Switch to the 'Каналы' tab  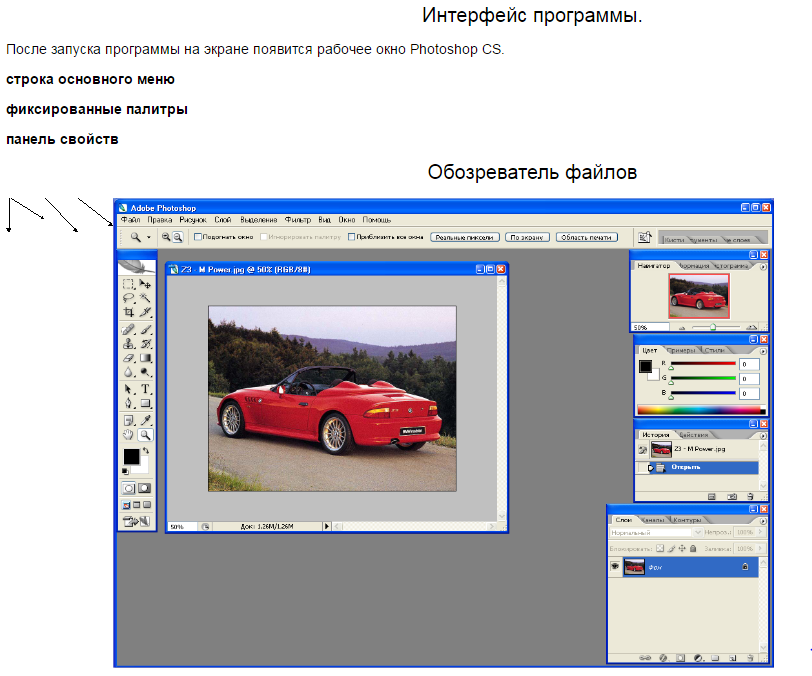pos(652,520)
